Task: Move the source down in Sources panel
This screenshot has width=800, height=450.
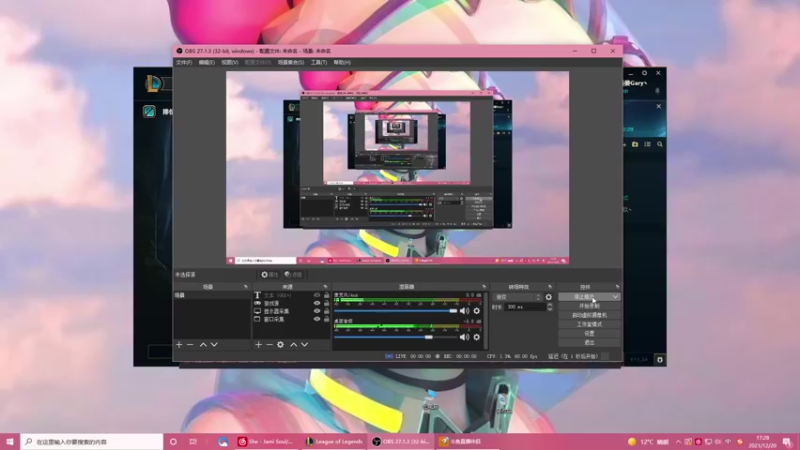Action: coord(305,345)
